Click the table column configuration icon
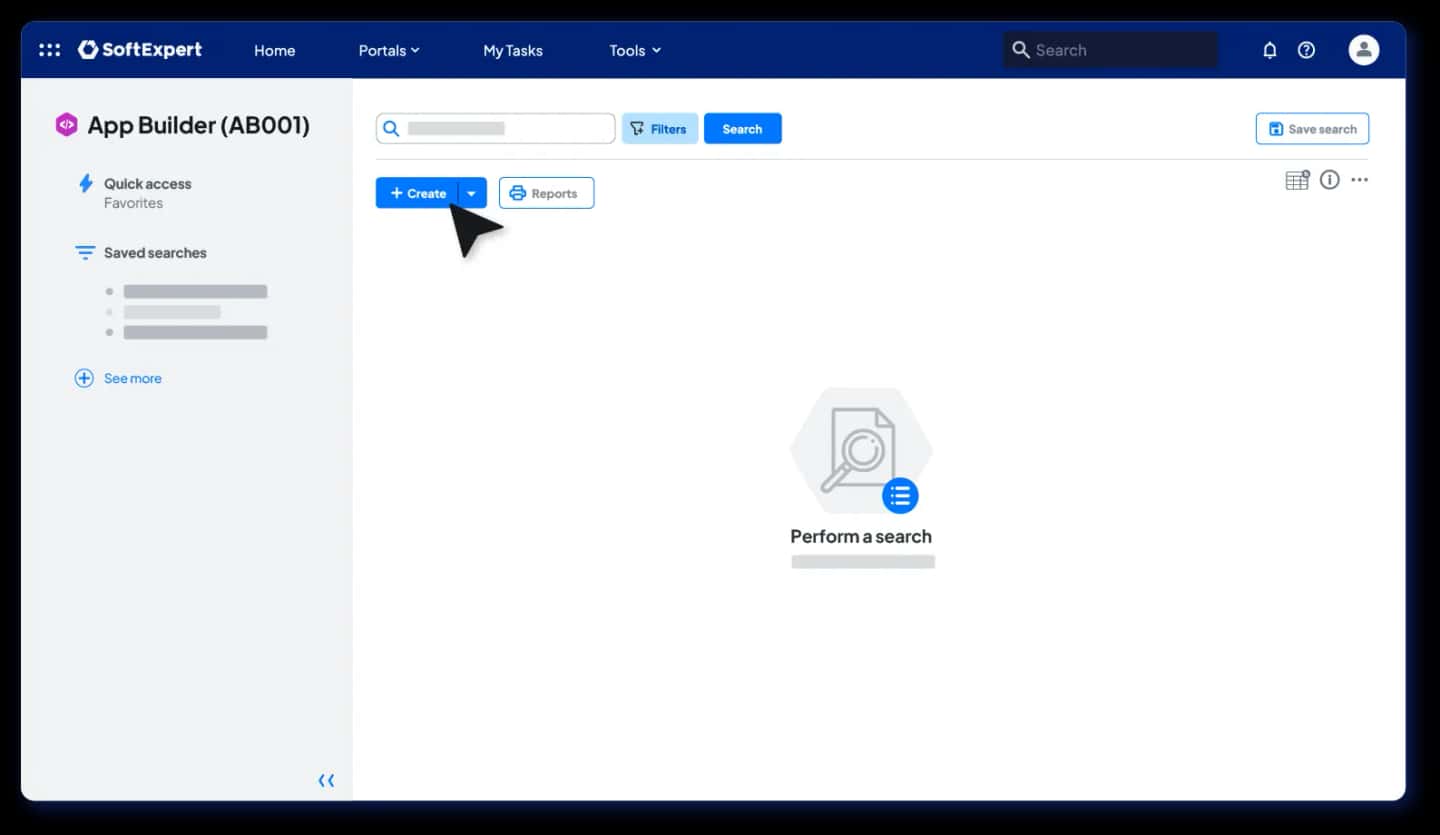This screenshot has height=835, width=1440. point(1297,180)
